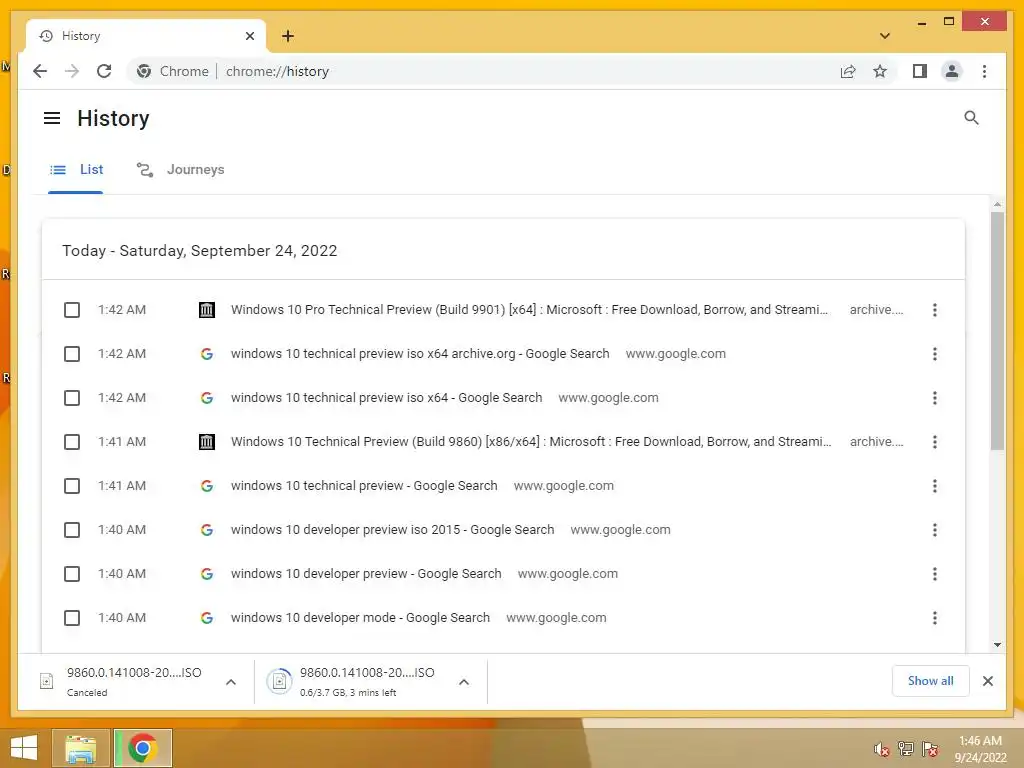Click the history page vertical scrollbar thumb
This screenshot has width=1024, height=768.
pos(997,330)
